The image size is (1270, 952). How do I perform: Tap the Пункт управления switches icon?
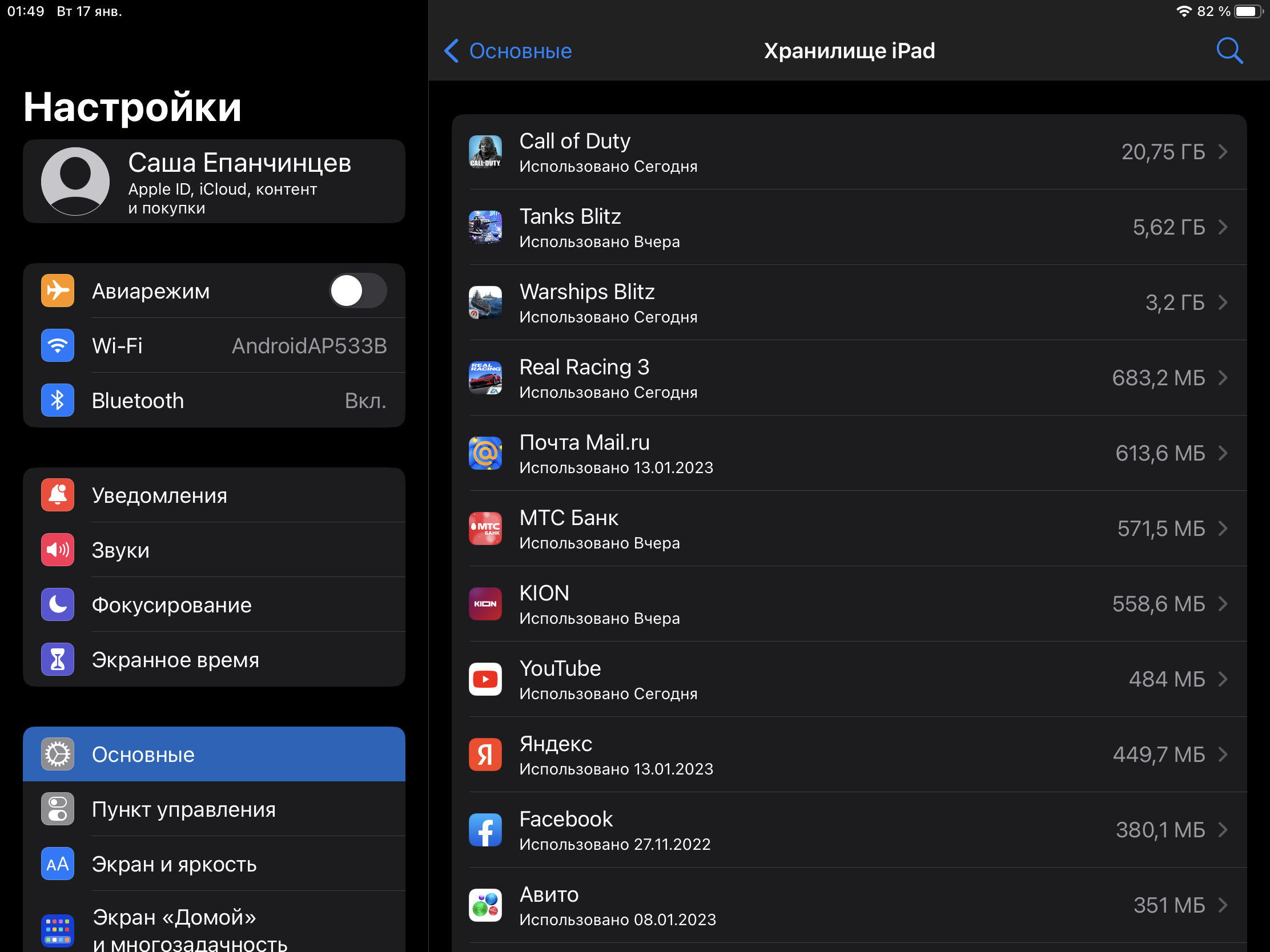point(58,809)
